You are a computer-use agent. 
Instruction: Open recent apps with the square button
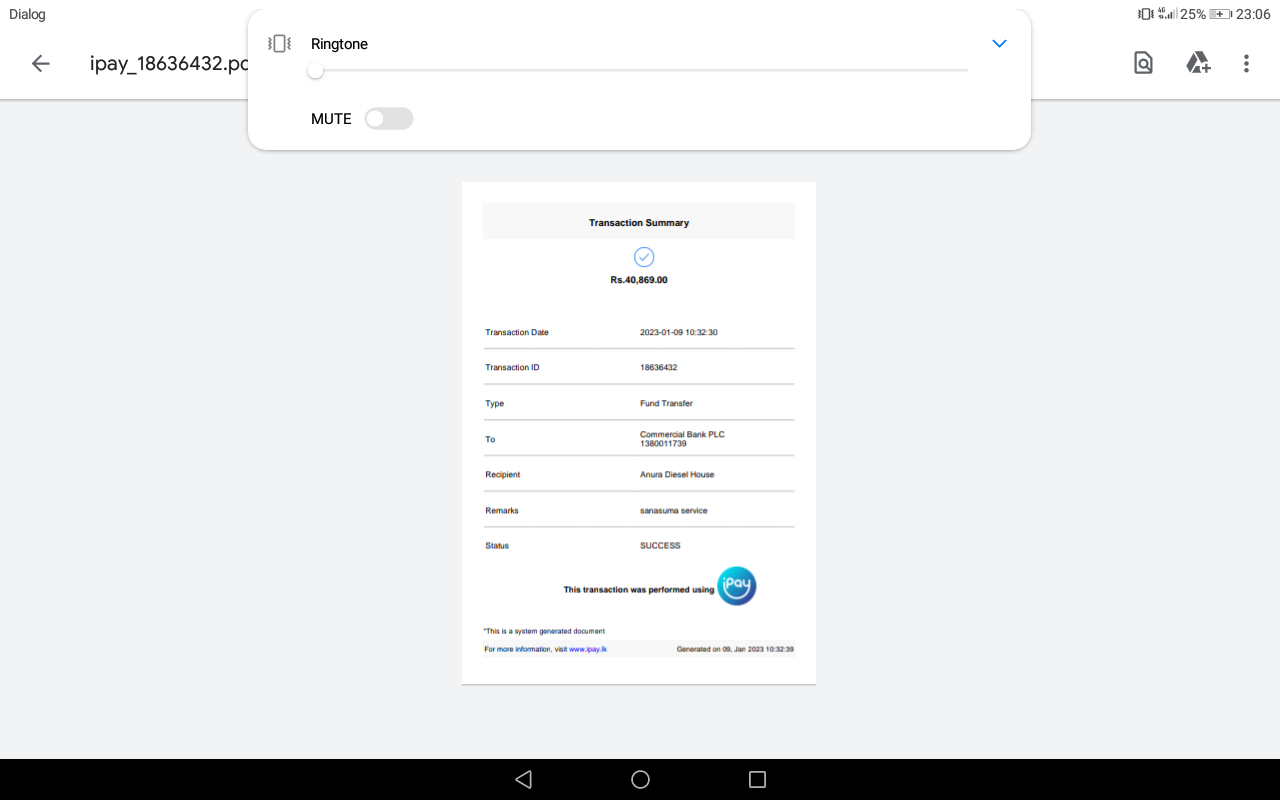(757, 779)
